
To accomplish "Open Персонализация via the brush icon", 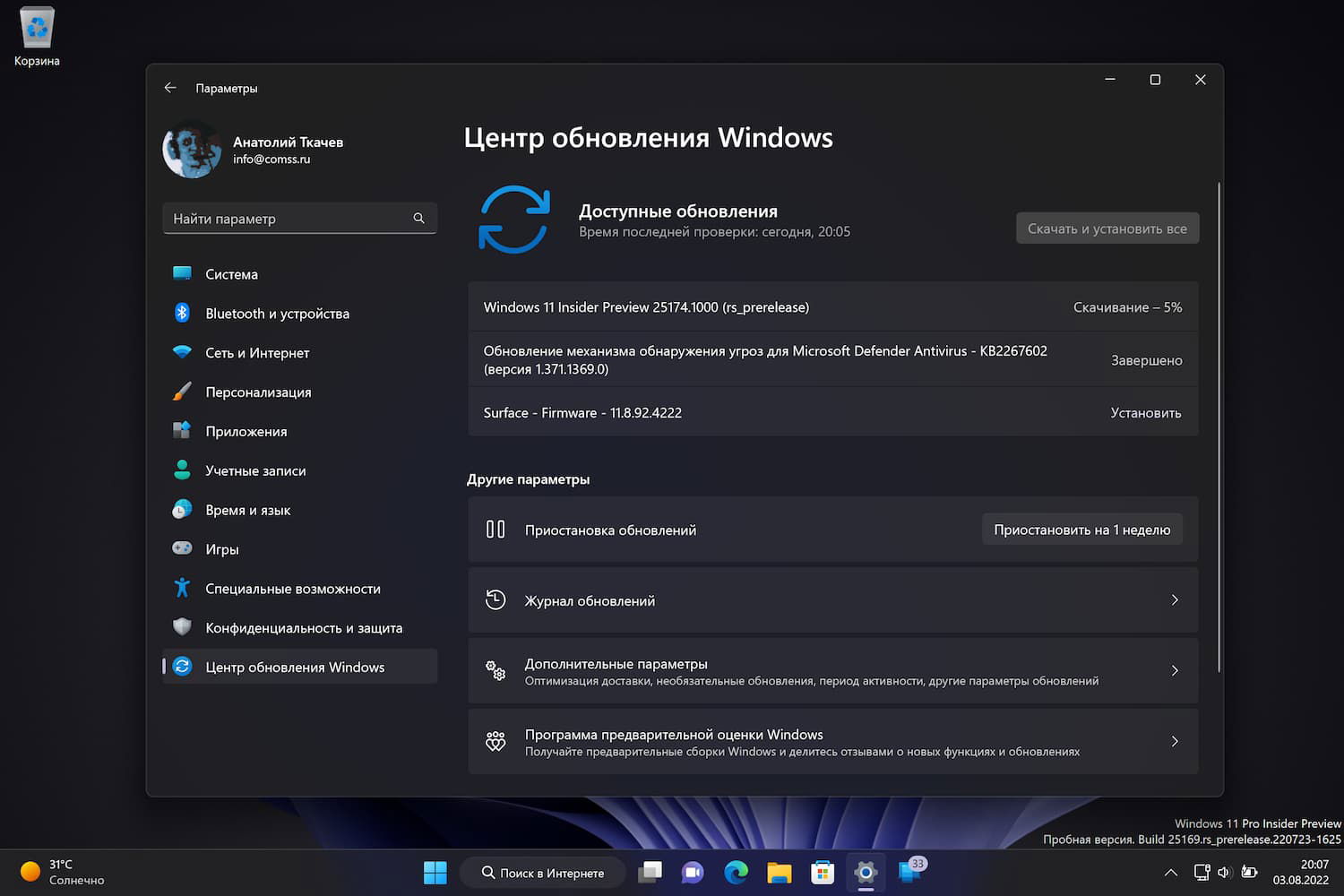I will (x=182, y=392).
